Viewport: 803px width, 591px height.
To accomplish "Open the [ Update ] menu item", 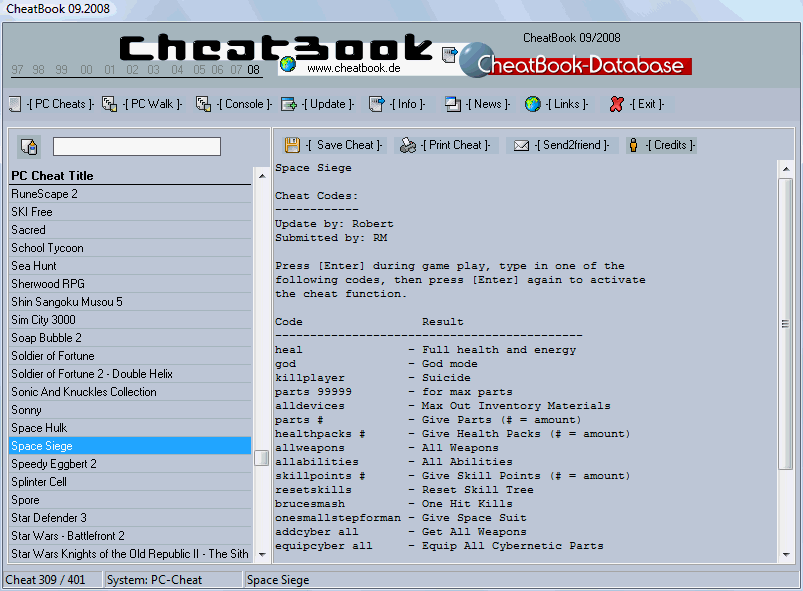I will [328, 104].
